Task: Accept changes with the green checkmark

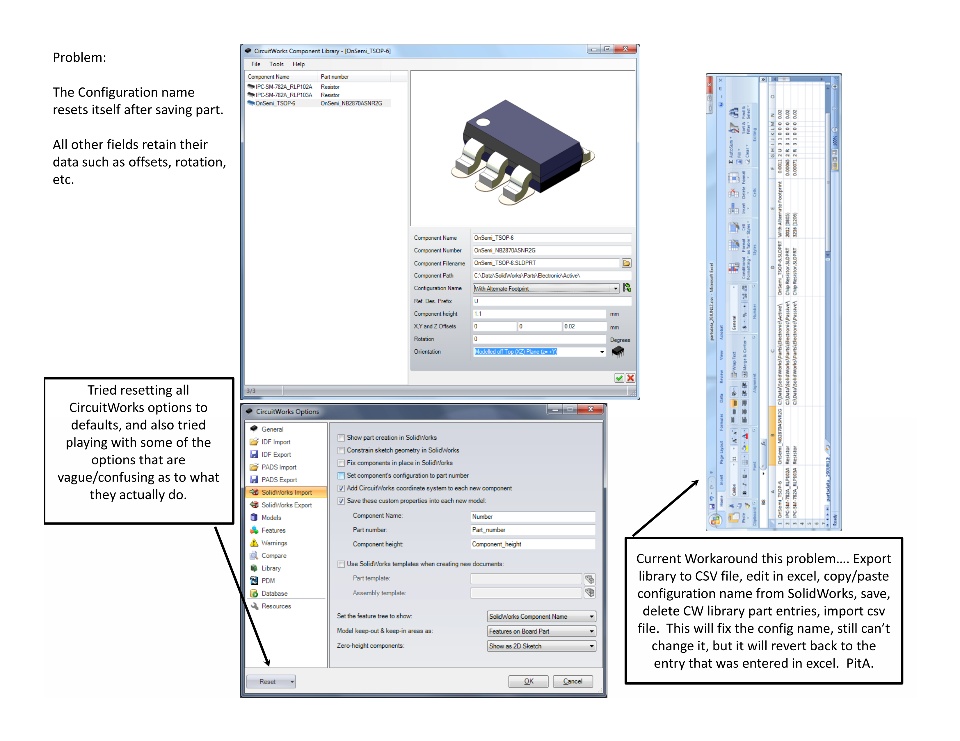Action: [619, 378]
